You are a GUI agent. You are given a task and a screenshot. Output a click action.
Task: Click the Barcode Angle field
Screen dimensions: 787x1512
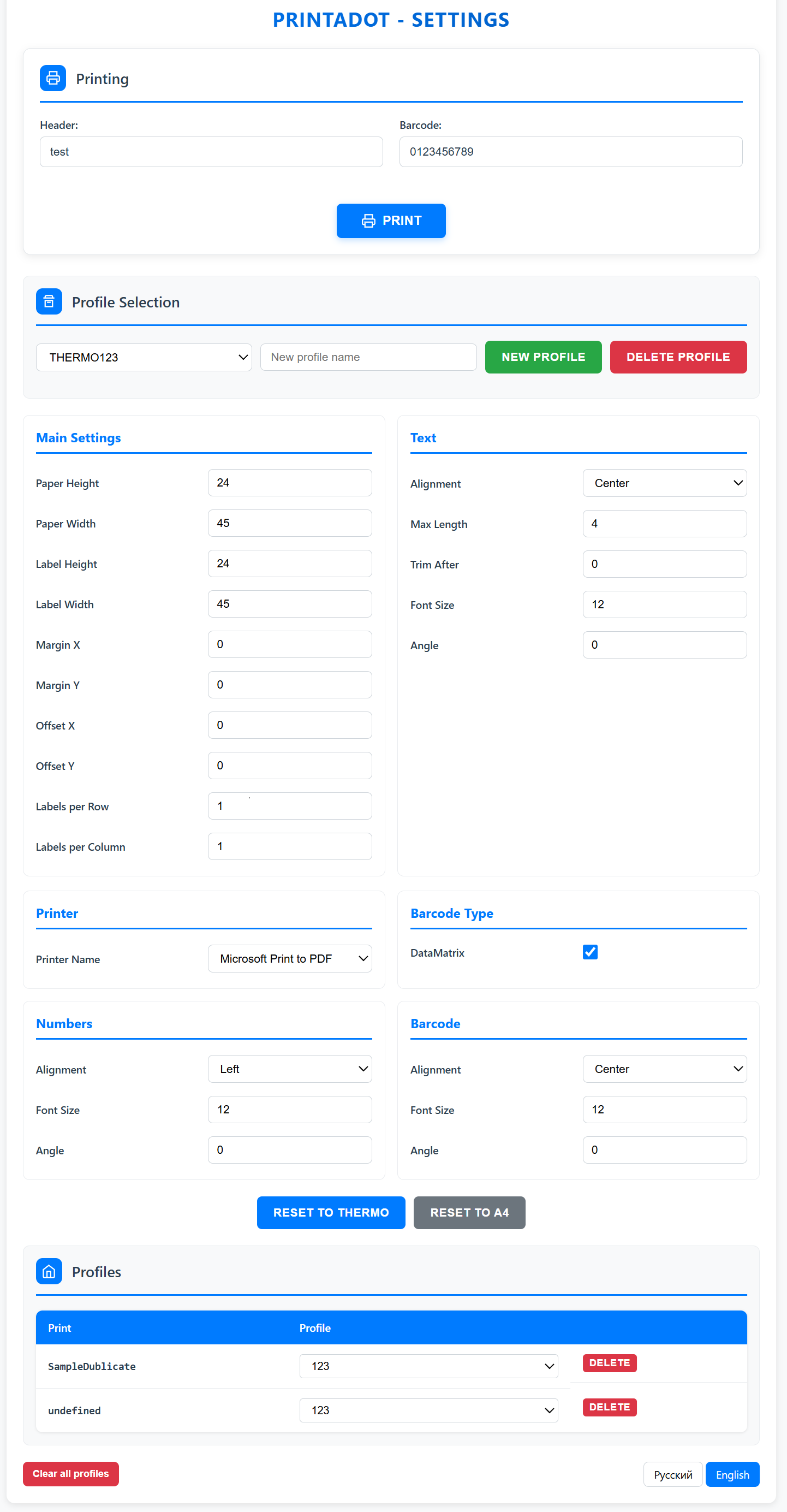(664, 1150)
